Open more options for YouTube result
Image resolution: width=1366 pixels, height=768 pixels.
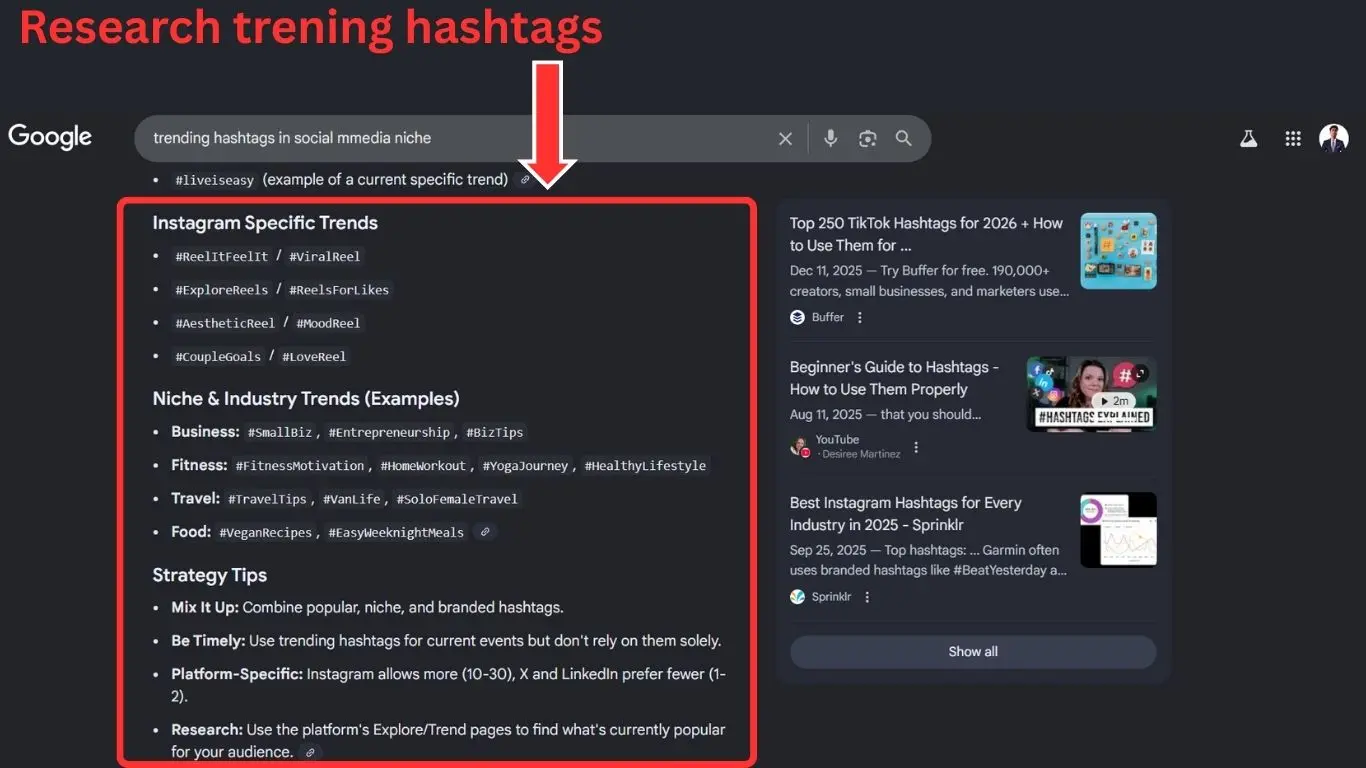tap(916, 447)
